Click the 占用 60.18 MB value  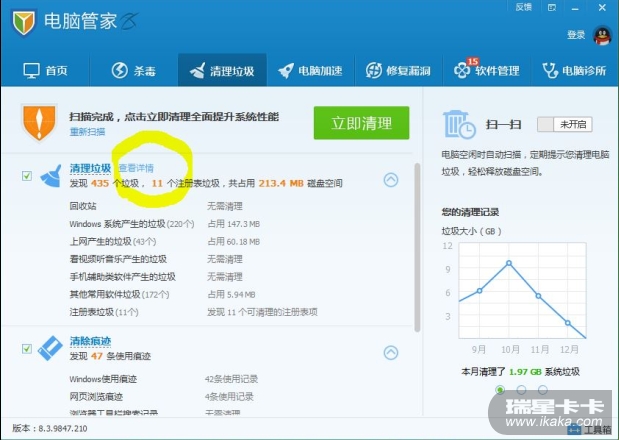233,242
